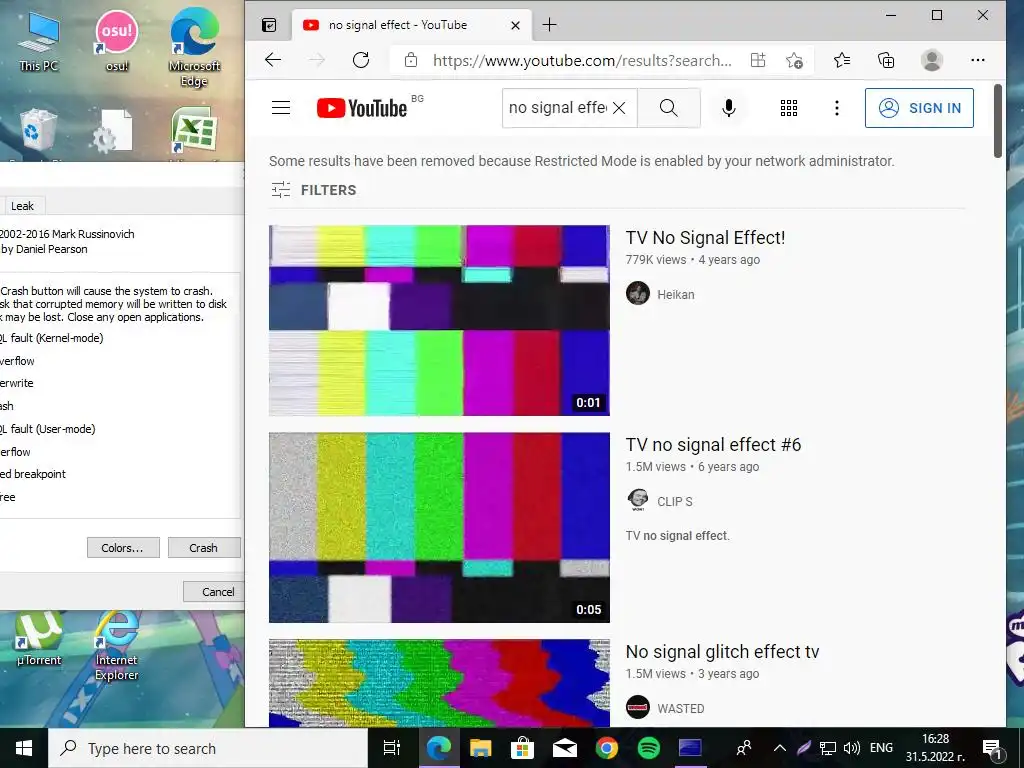Click the CLIP S channel avatar
Image resolution: width=1024 pixels, height=768 pixels.
click(x=638, y=500)
